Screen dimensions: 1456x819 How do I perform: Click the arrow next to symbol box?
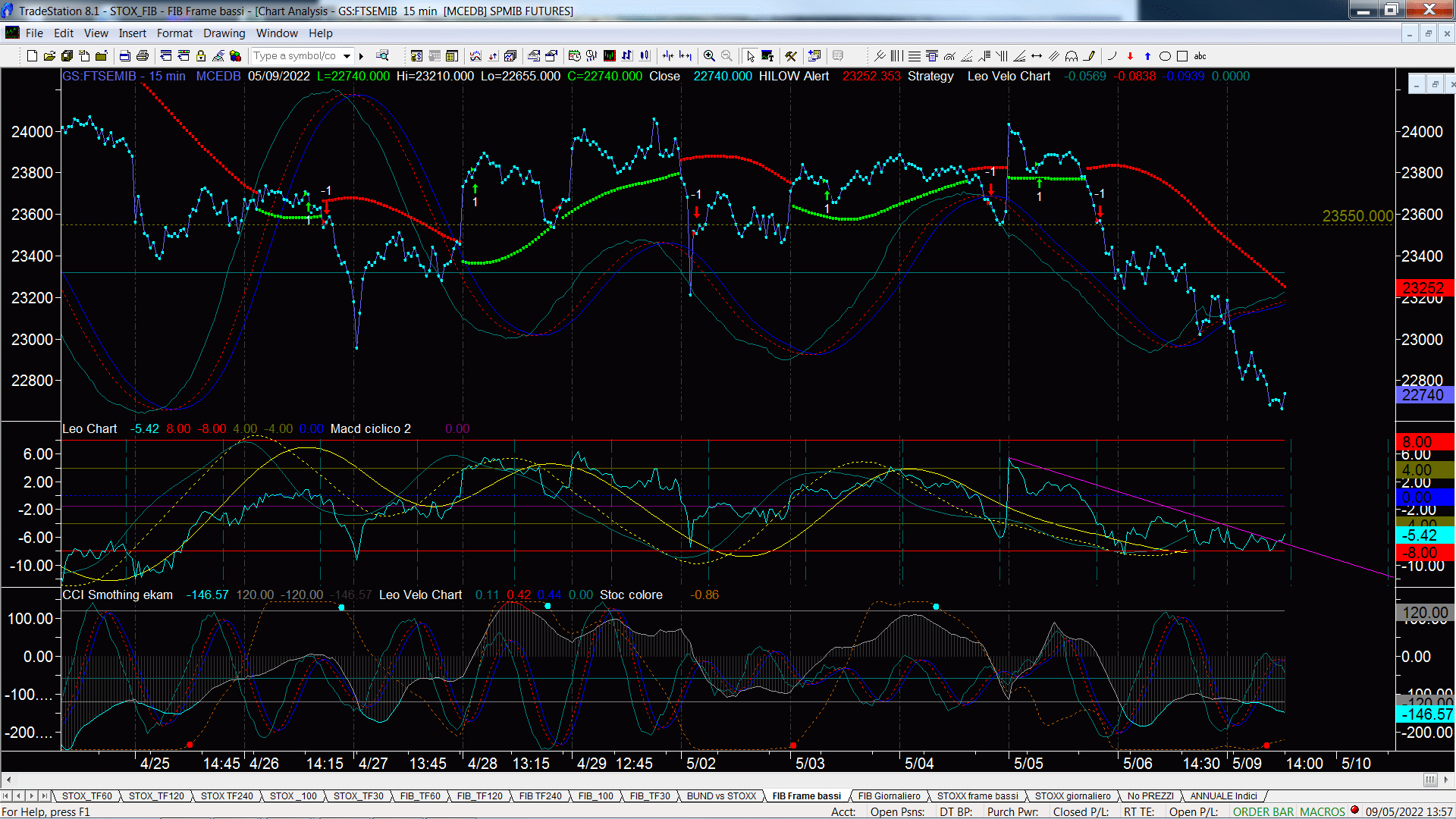coord(362,56)
